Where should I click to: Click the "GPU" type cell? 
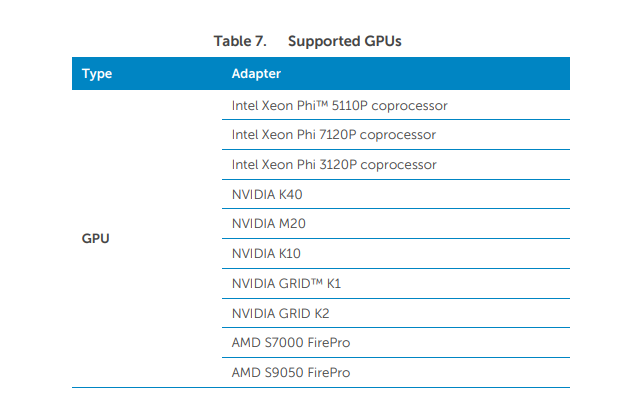pyautogui.click(x=95, y=239)
